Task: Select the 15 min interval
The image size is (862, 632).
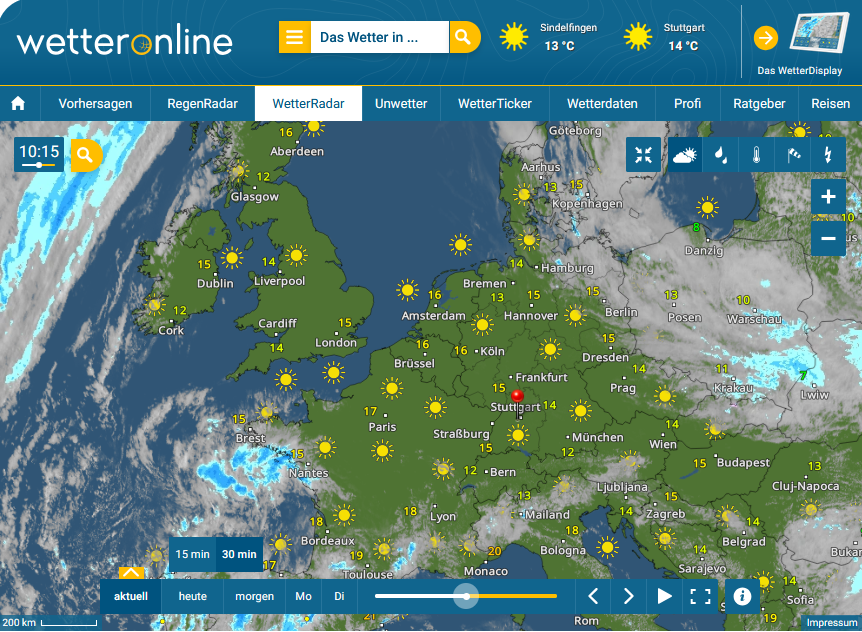Action: point(193,554)
